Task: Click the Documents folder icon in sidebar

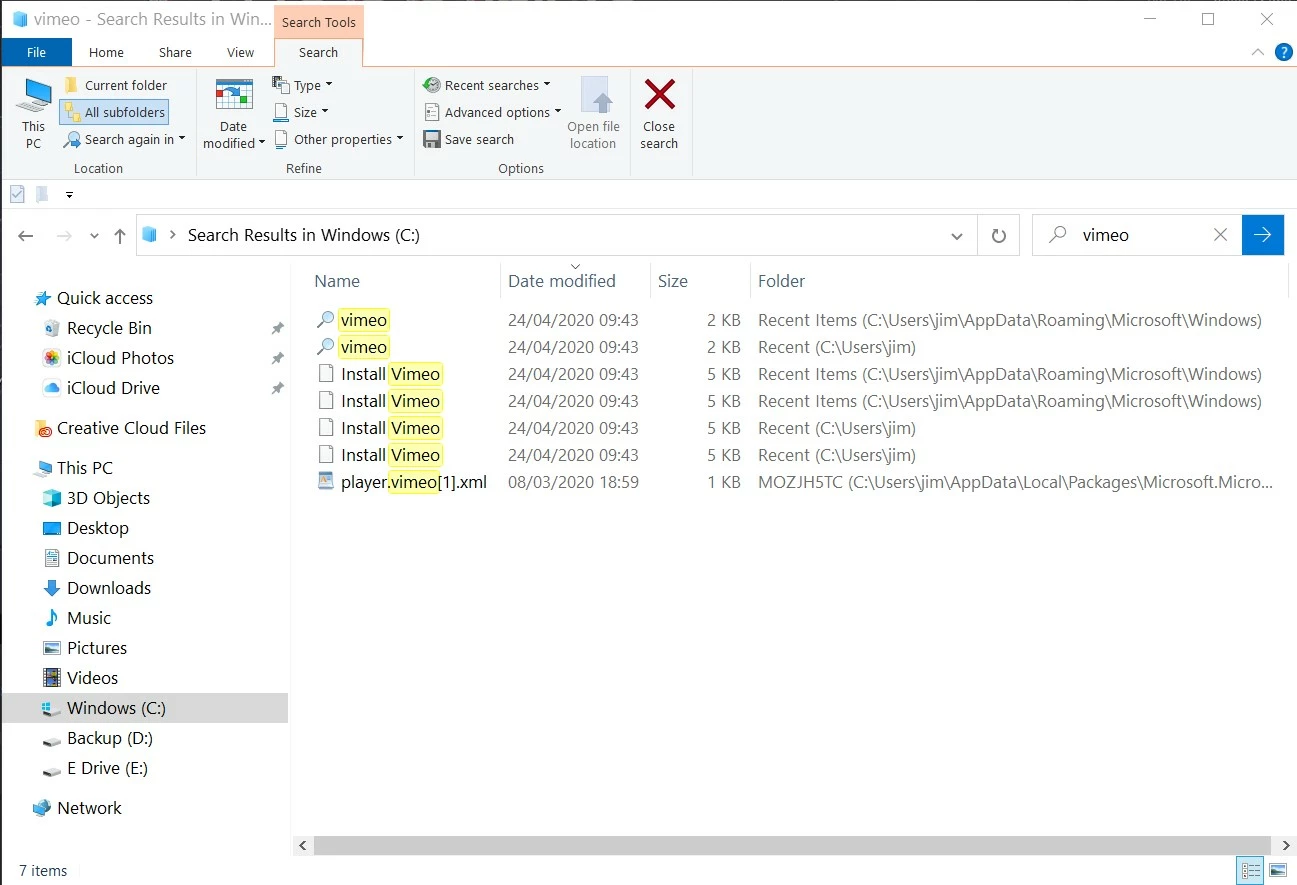Action: [52, 558]
